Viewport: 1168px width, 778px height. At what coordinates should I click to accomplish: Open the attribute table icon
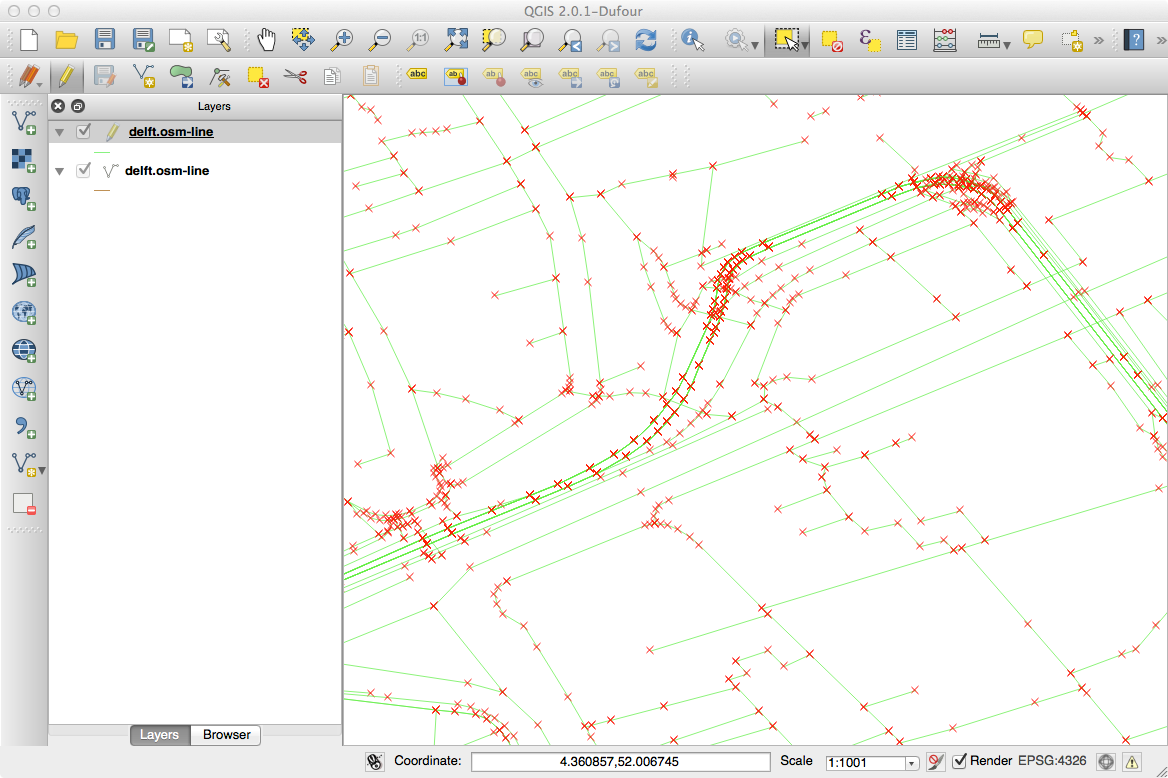click(907, 40)
